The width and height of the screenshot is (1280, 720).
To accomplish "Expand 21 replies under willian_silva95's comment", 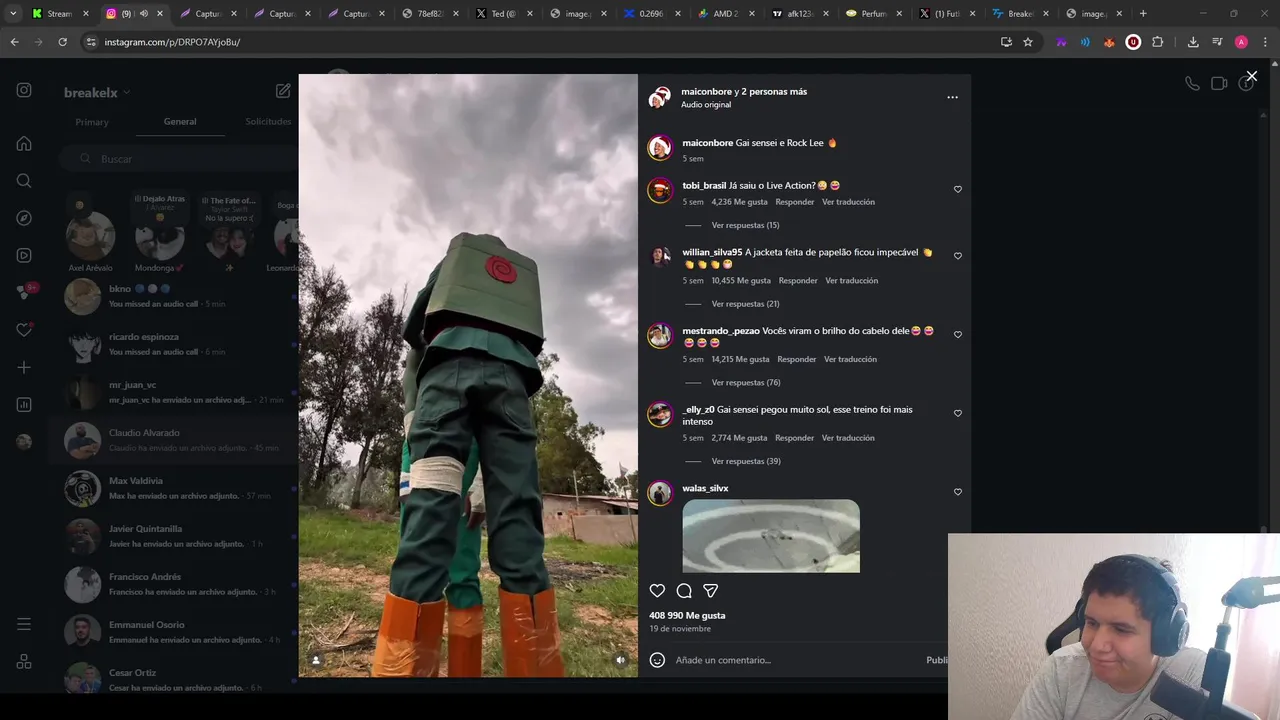I will coord(745,304).
